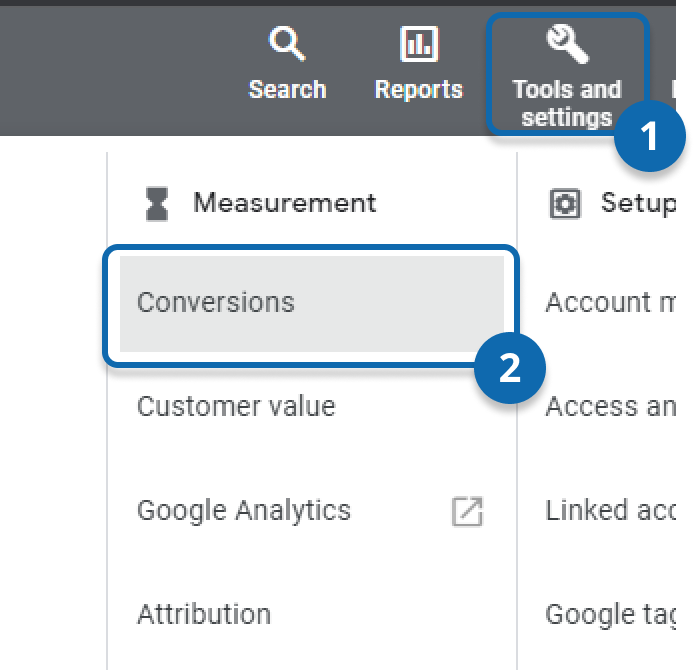Click the Setup column heading
The width and height of the screenshot is (694, 670).
point(636,203)
